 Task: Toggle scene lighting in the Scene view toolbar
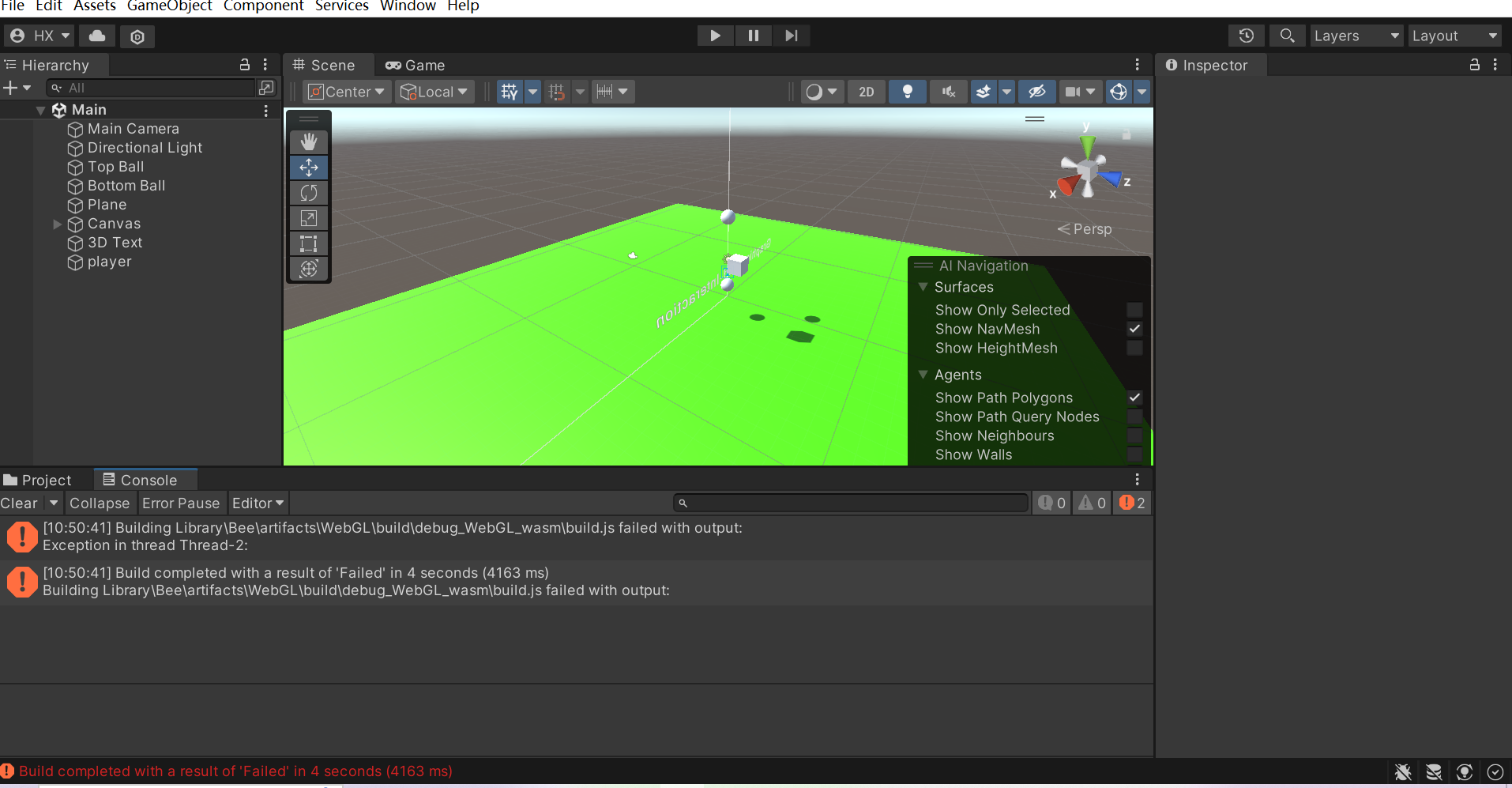pos(907,91)
